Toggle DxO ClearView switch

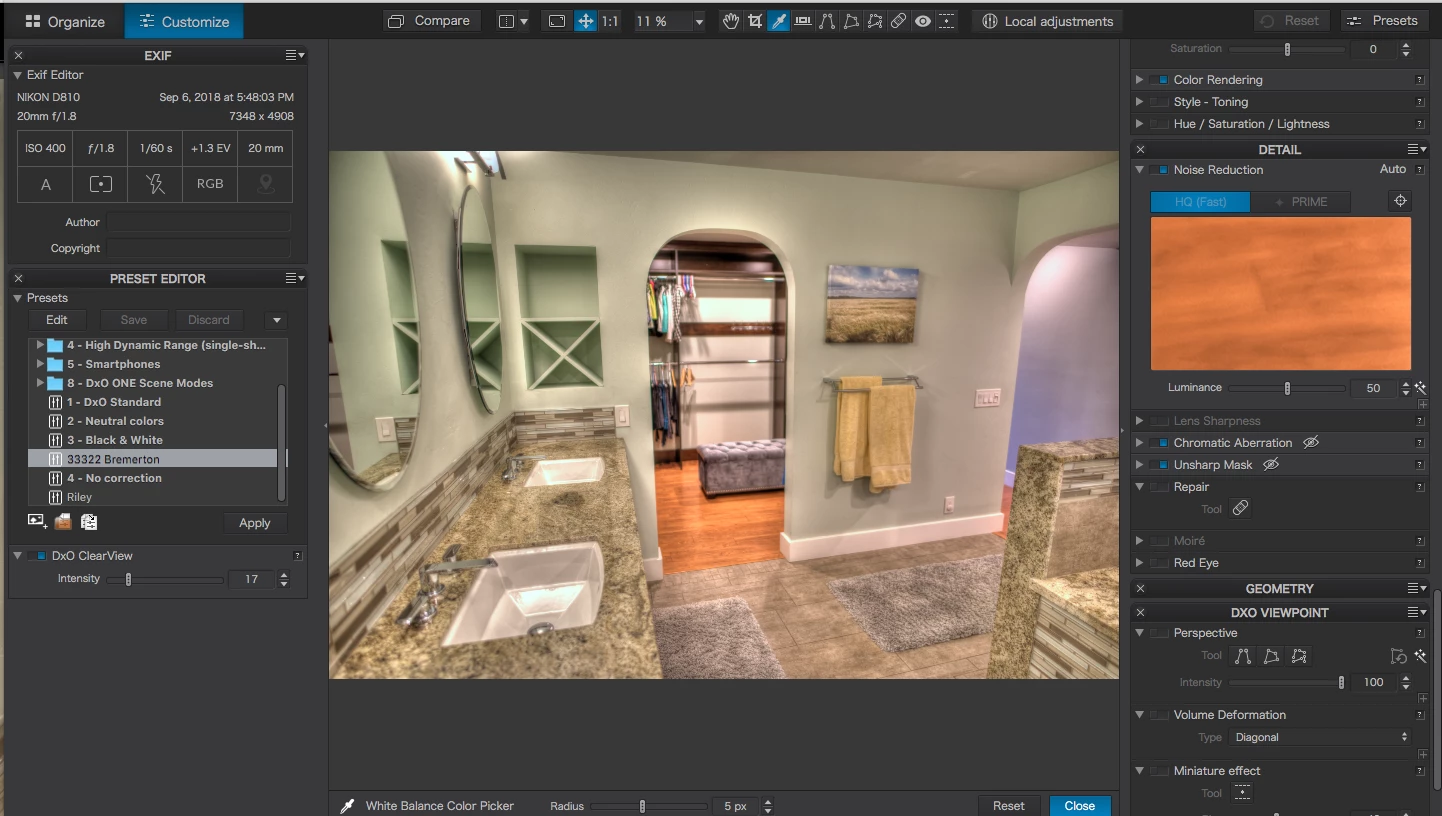[x=37, y=556]
